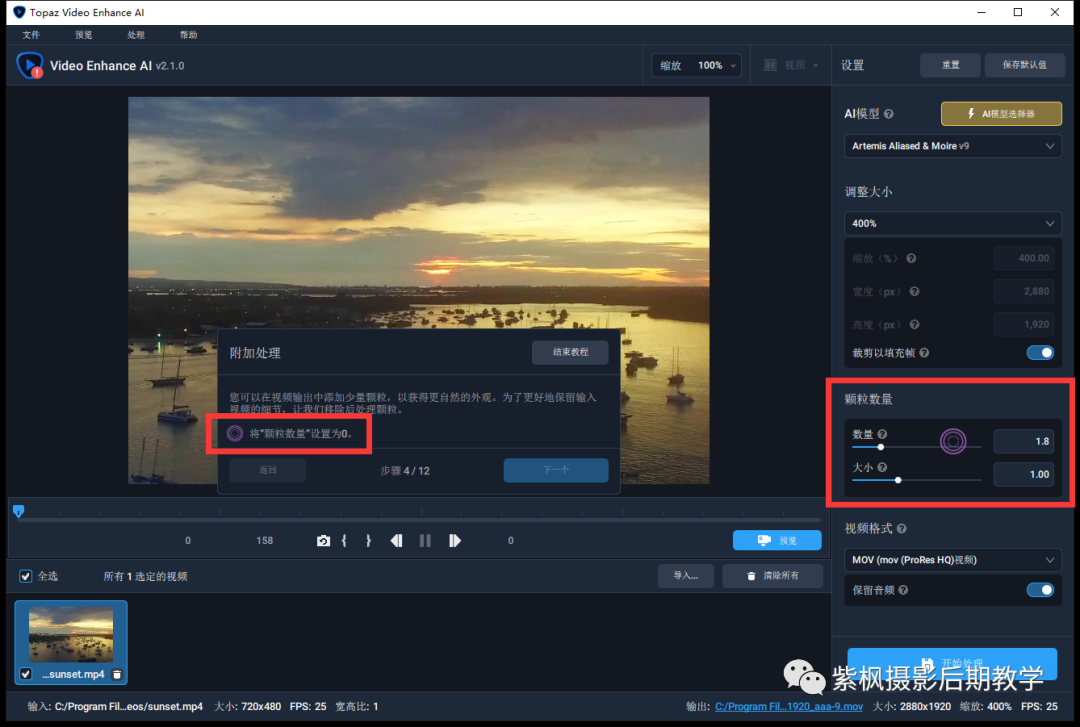Uncheck the 全选 checkbox

click(x=25, y=576)
